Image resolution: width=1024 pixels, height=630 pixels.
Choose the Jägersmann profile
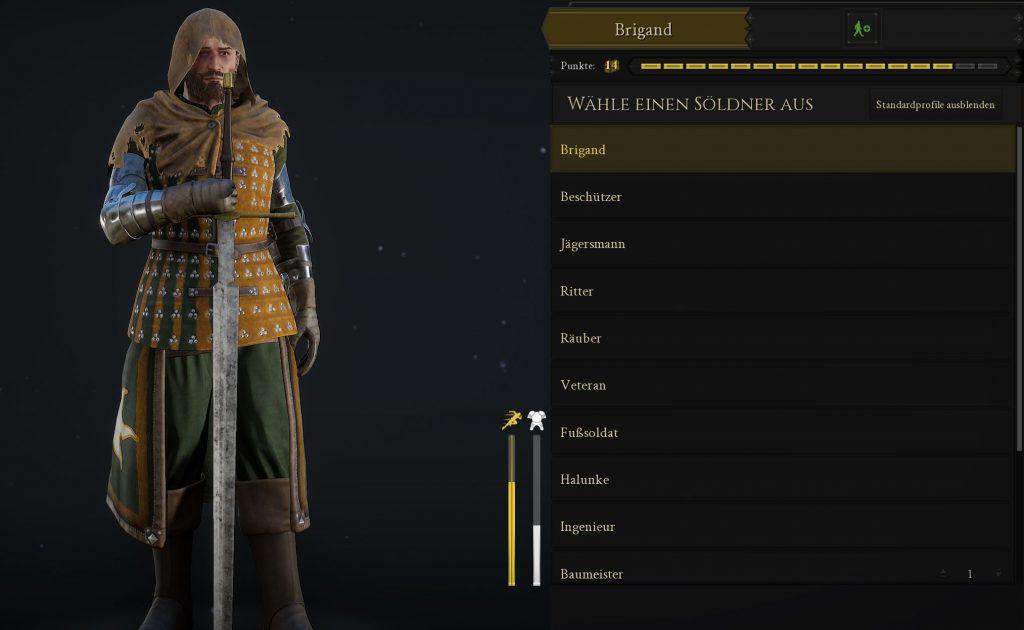[x=782, y=244]
